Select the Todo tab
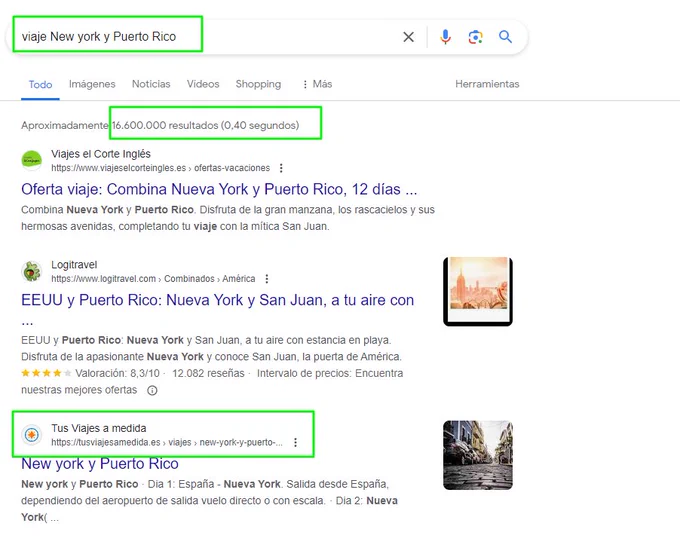Screen dimensions: 680x554 coord(40,84)
